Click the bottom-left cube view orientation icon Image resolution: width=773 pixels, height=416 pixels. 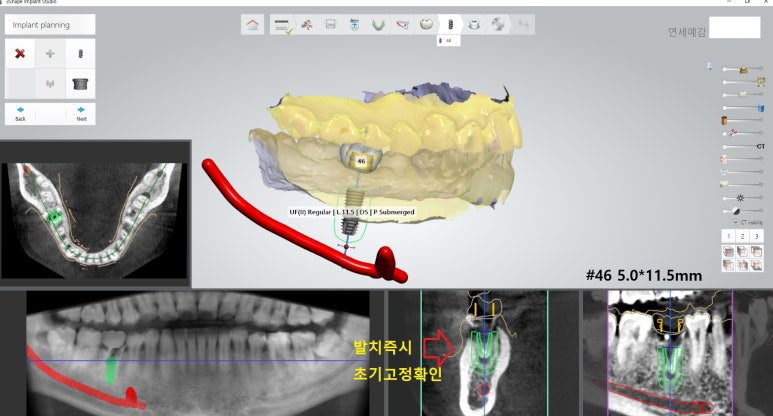(x=729, y=265)
